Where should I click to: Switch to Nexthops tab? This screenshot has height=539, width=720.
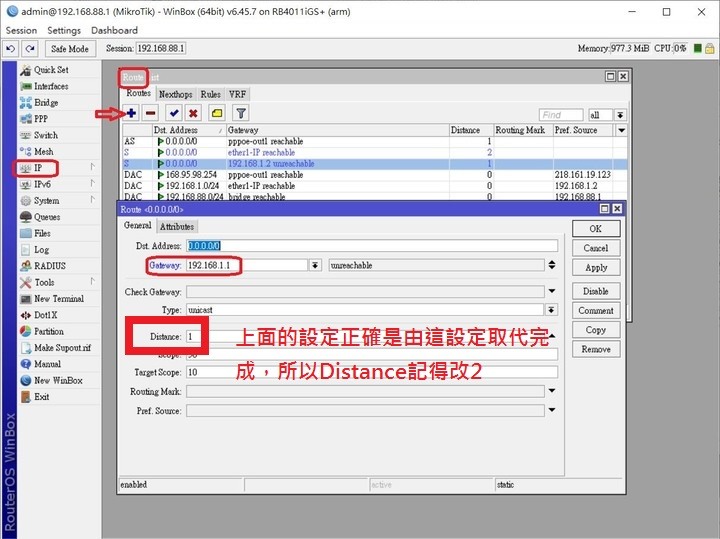point(175,94)
